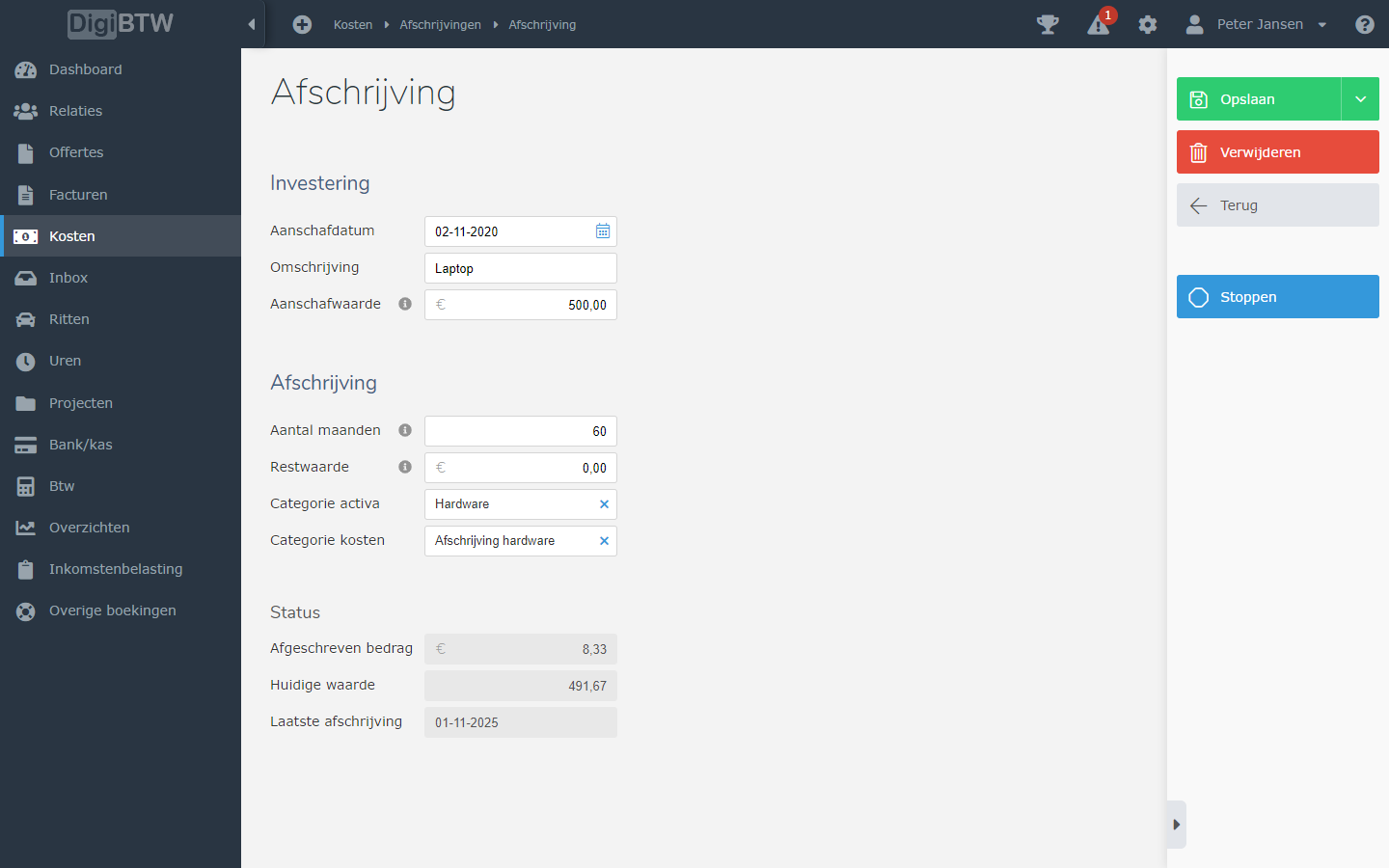1389x868 pixels.
Task: Open Overzichten in the sidebar
Action: [121, 528]
